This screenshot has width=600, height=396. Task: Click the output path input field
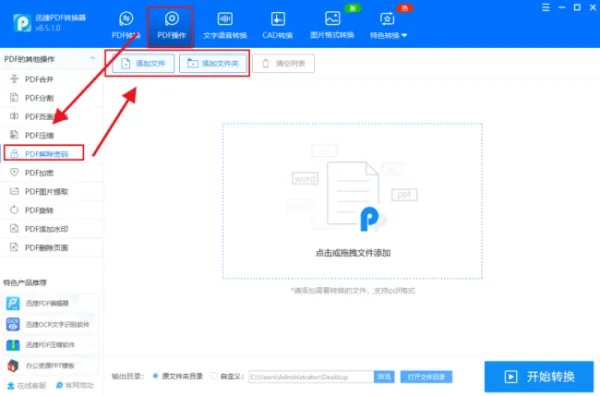[x=311, y=377]
